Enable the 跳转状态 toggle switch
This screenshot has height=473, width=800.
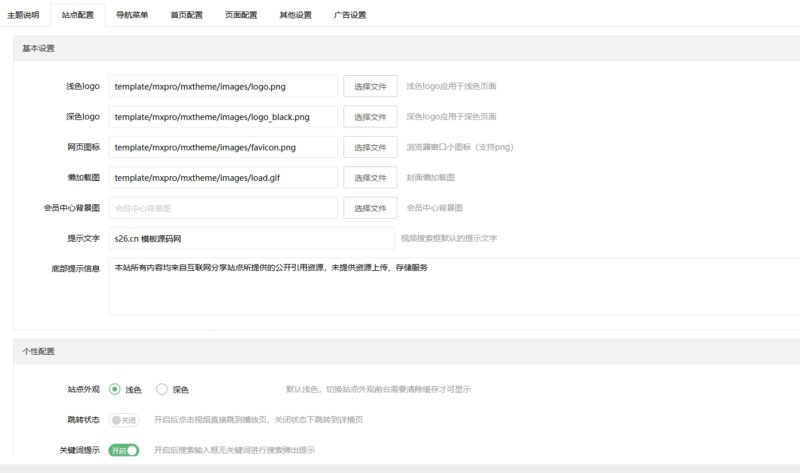(124, 420)
